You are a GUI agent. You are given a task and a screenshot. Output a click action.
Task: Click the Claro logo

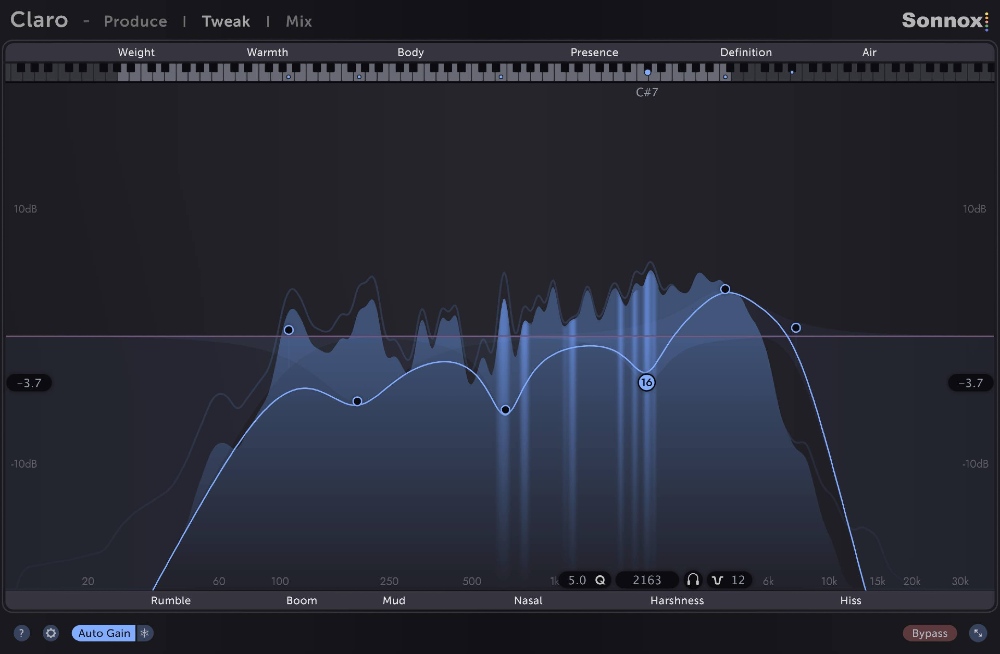(39, 19)
